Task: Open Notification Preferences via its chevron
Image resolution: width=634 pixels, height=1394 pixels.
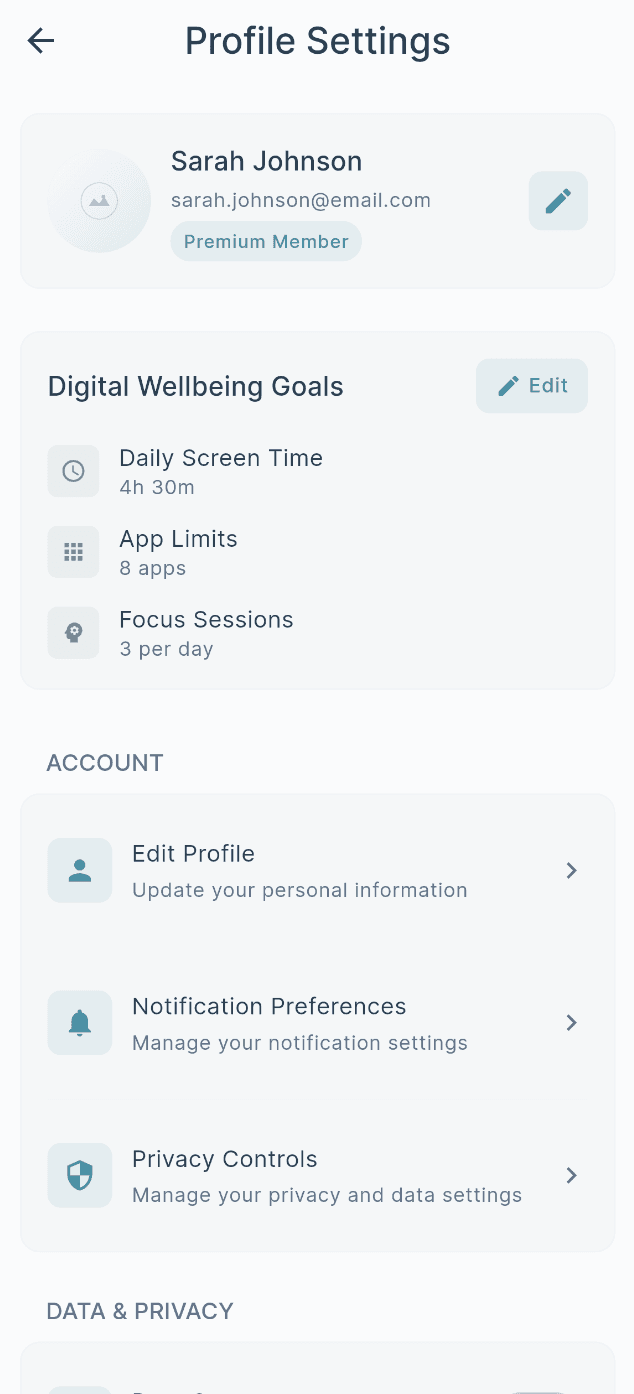Action: [571, 1022]
